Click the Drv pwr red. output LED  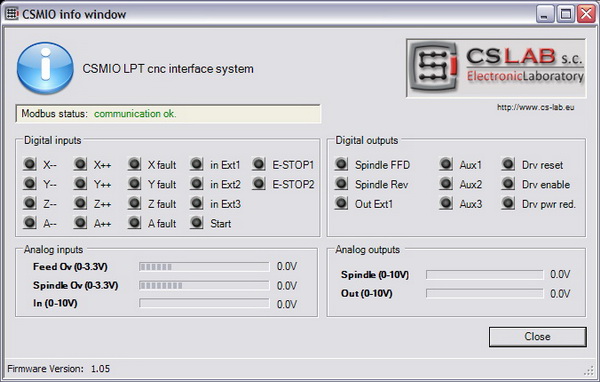[x=508, y=203]
